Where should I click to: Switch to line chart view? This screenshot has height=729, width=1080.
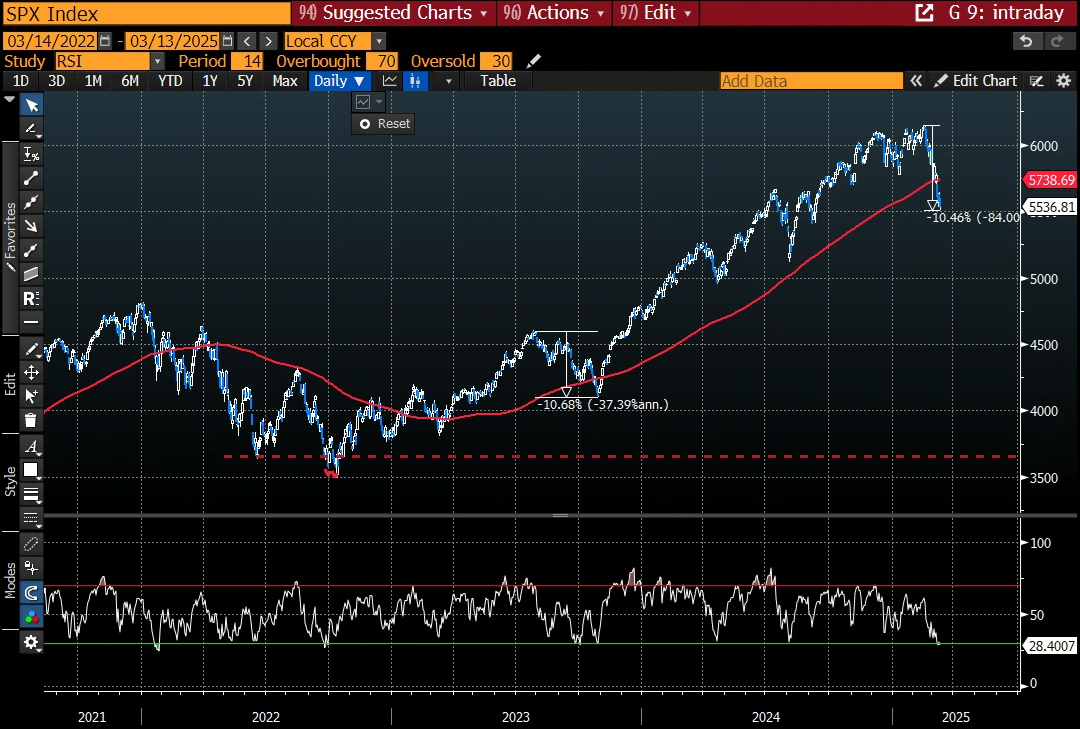click(x=390, y=81)
